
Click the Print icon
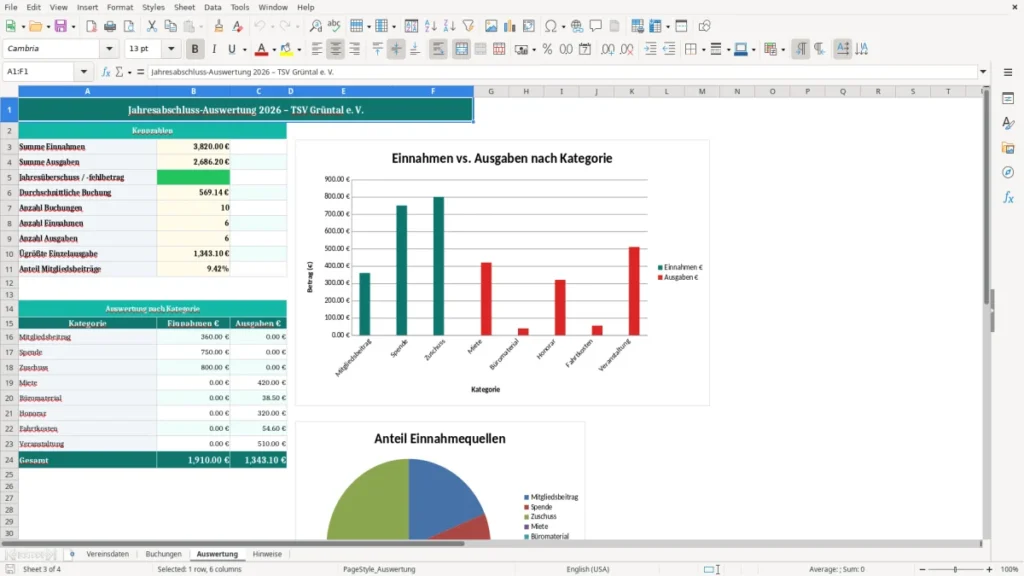tap(110, 26)
